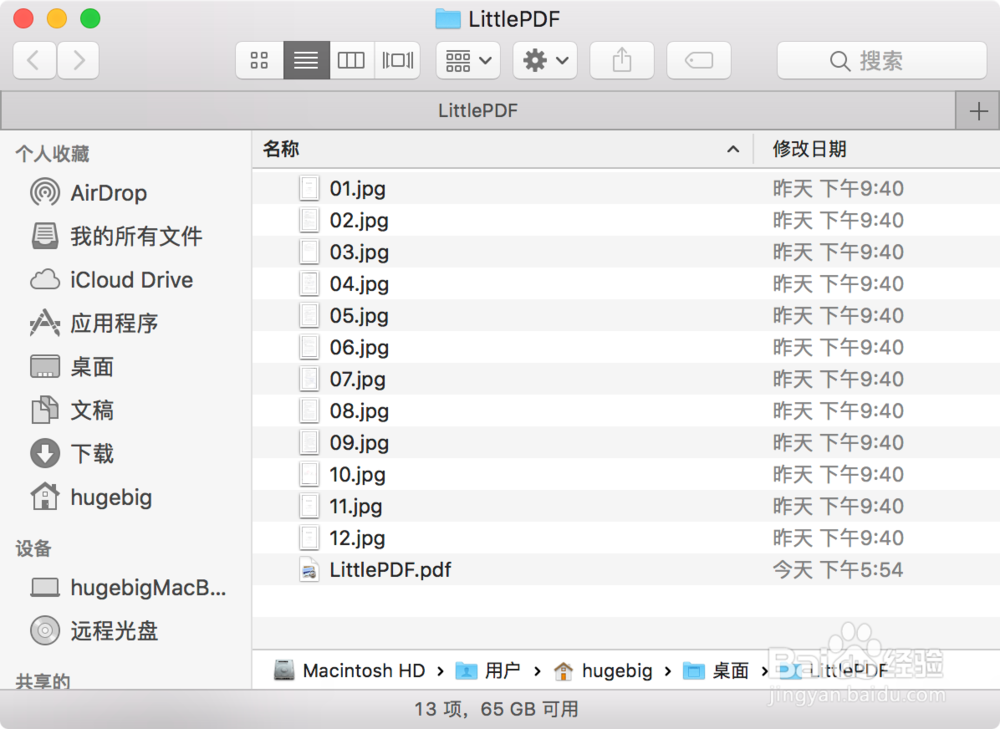Switch to the LittlePDF tab

[x=478, y=110]
